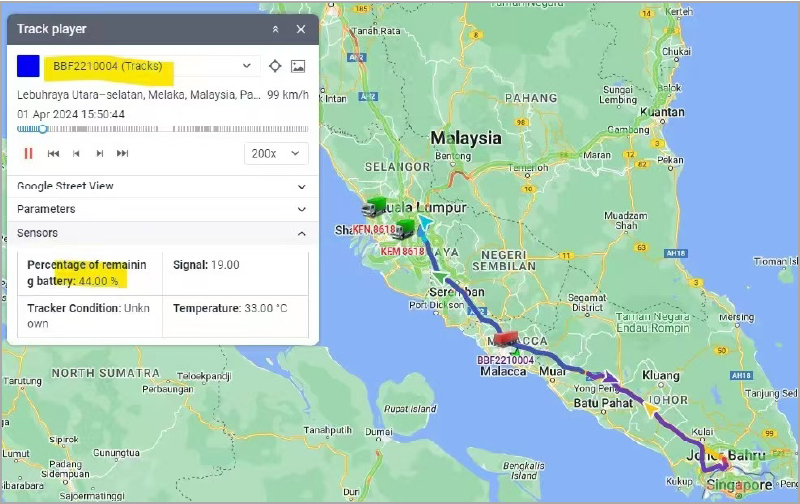Open the 200x playback speed dropdown

point(276,153)
